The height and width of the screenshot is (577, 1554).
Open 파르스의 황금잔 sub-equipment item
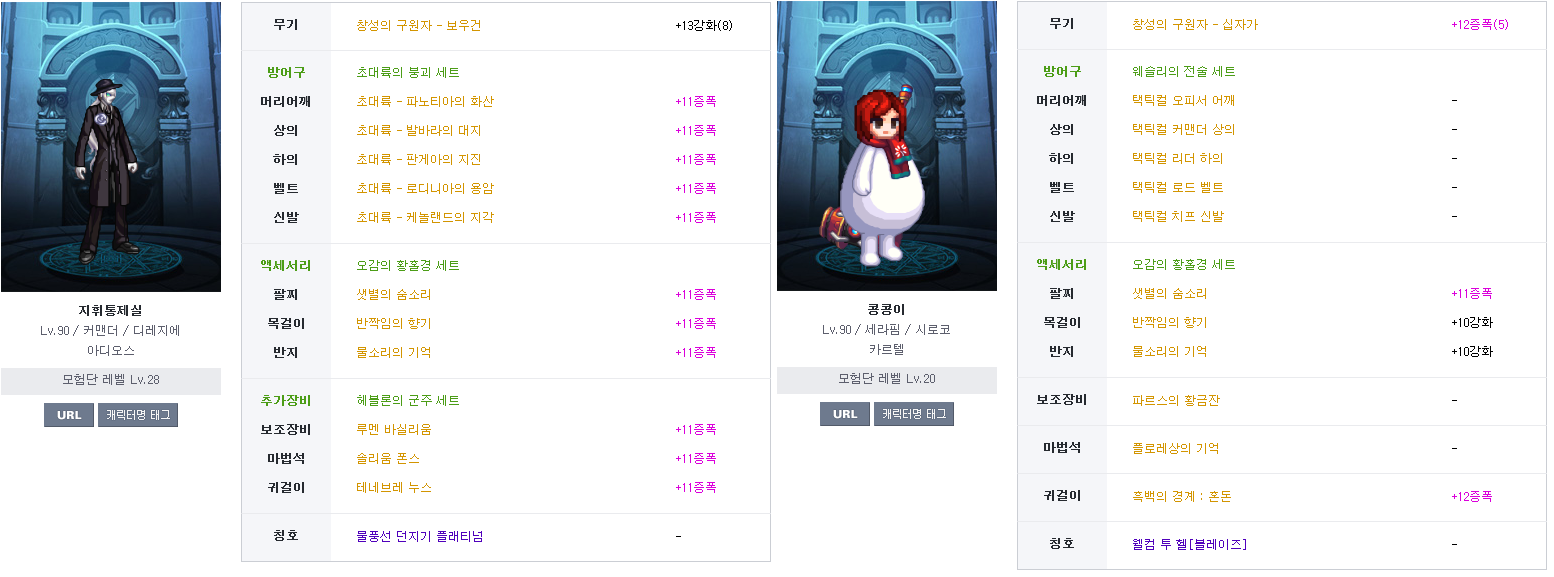[1176, 400]
